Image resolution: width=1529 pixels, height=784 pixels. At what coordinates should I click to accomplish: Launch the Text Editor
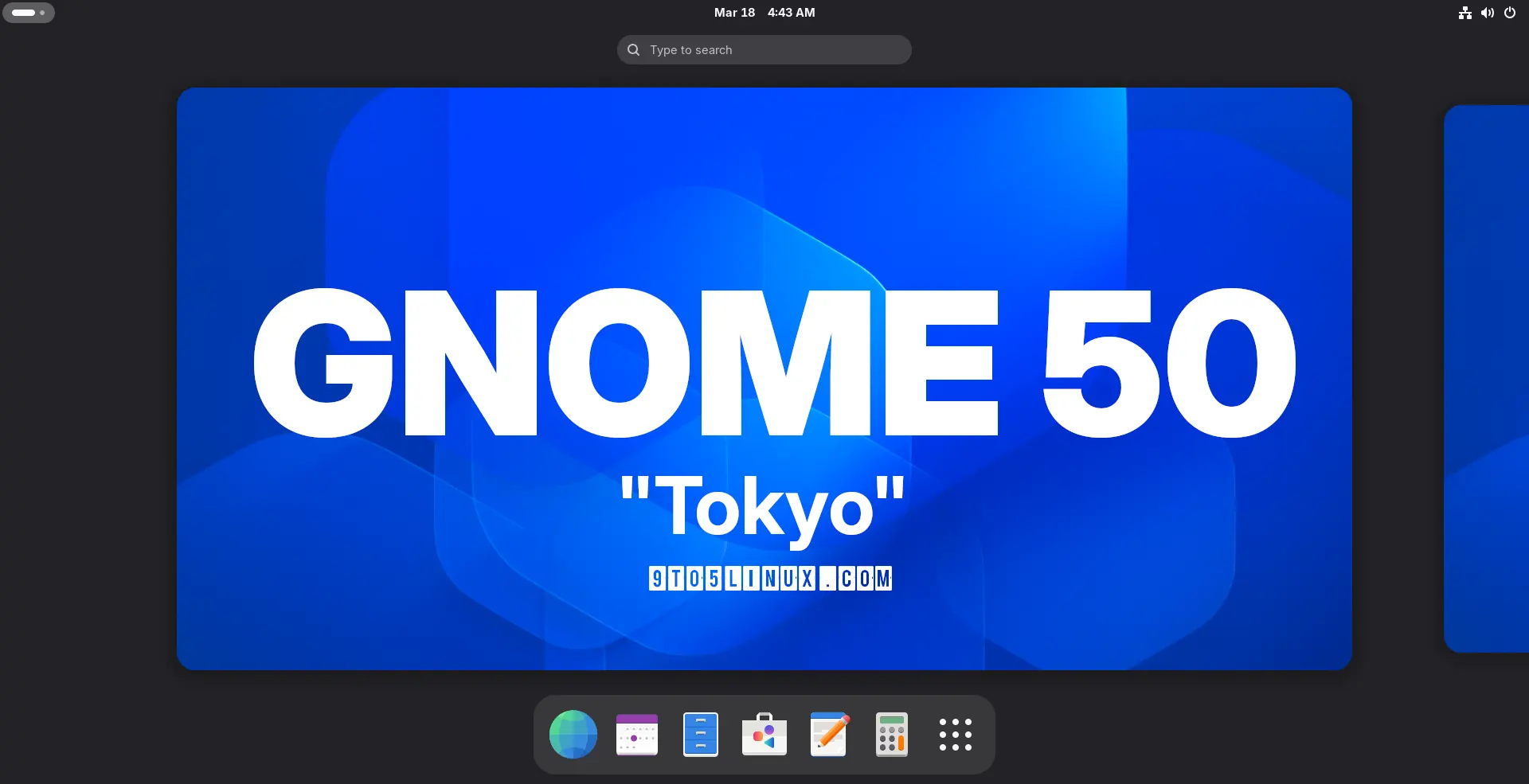pos(827,734)
